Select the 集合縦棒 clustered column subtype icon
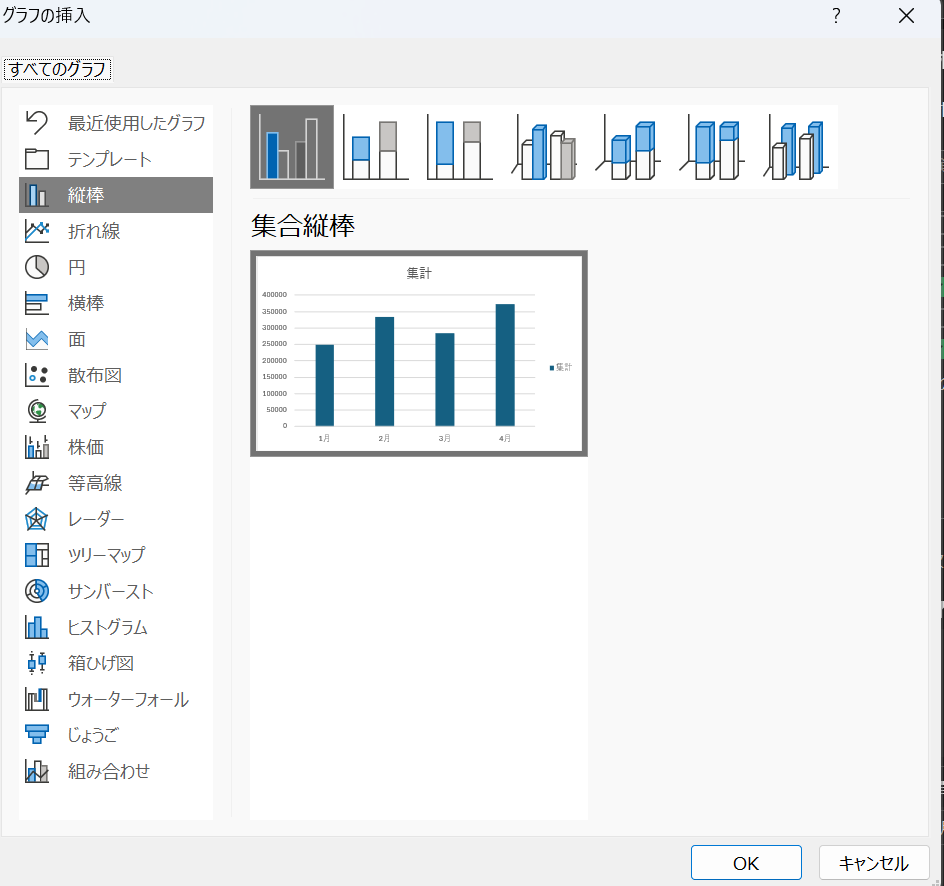This screenshot has height=886, width=944. [292, 148]
